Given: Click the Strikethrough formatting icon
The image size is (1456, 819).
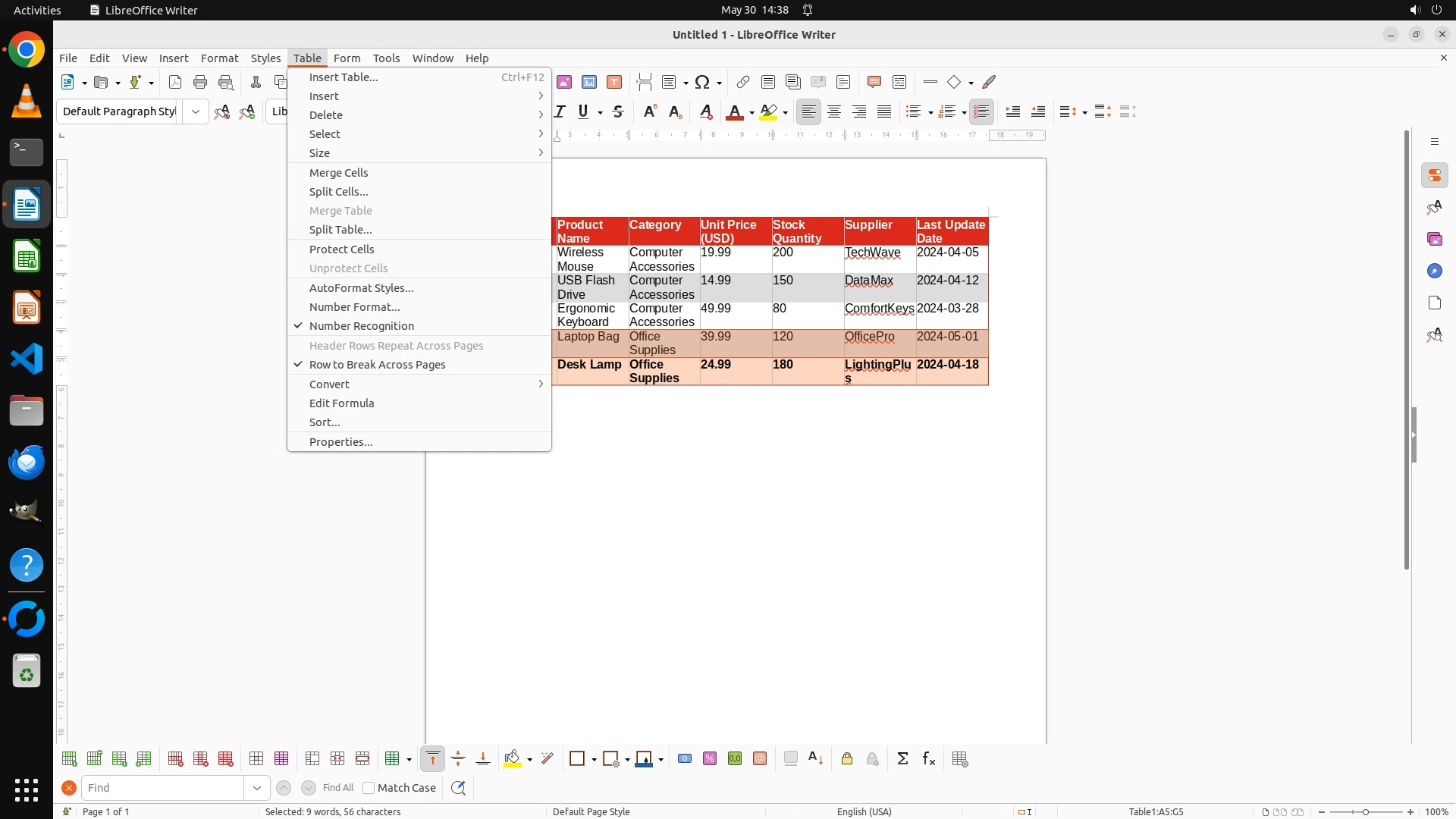Looking at the screenshot, I should click(618, 111).
